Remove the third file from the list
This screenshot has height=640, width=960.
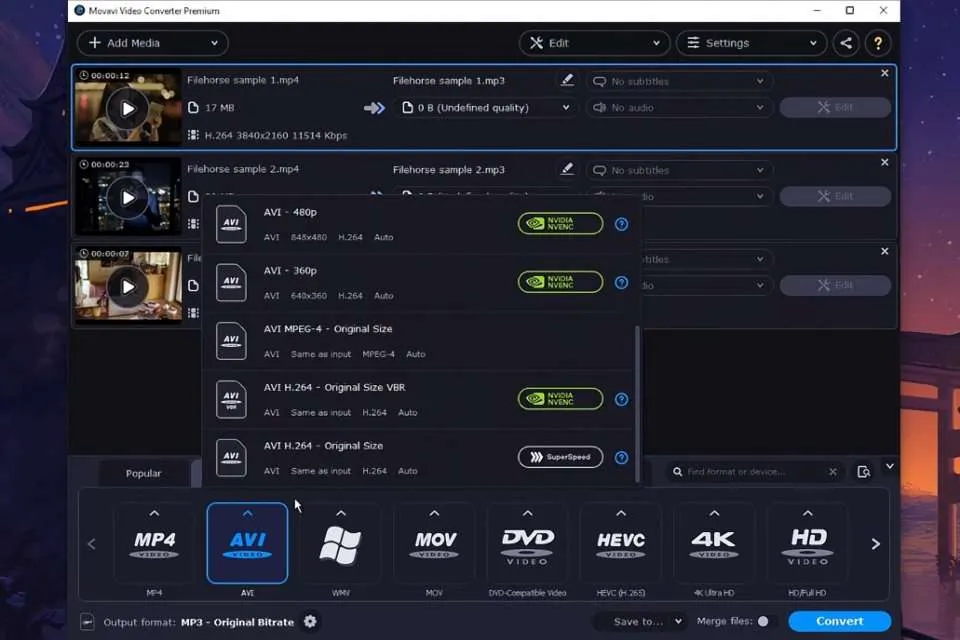pyautogui.click(x=885, y=251)
